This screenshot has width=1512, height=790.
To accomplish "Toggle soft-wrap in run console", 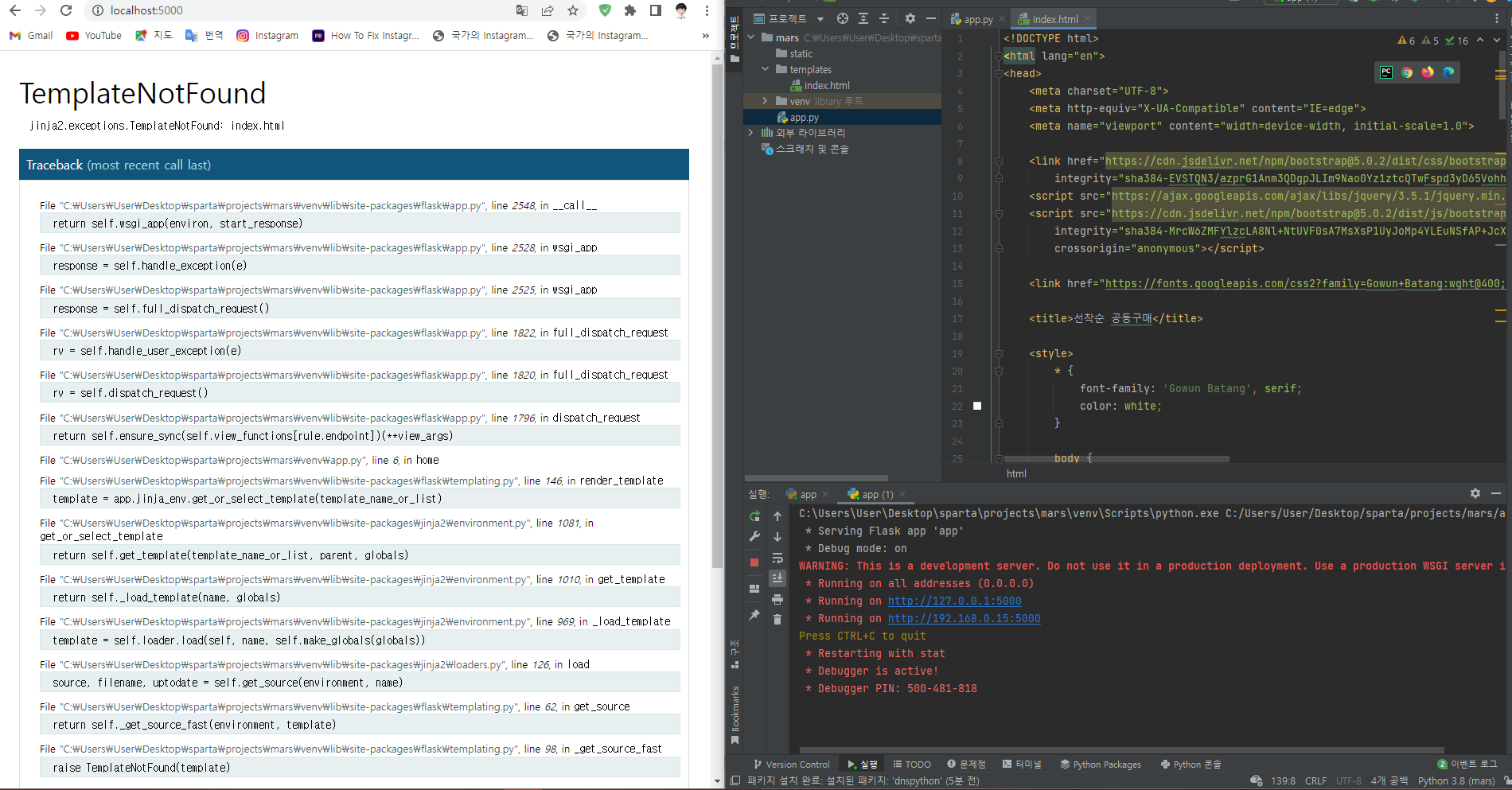I will 777,558.
